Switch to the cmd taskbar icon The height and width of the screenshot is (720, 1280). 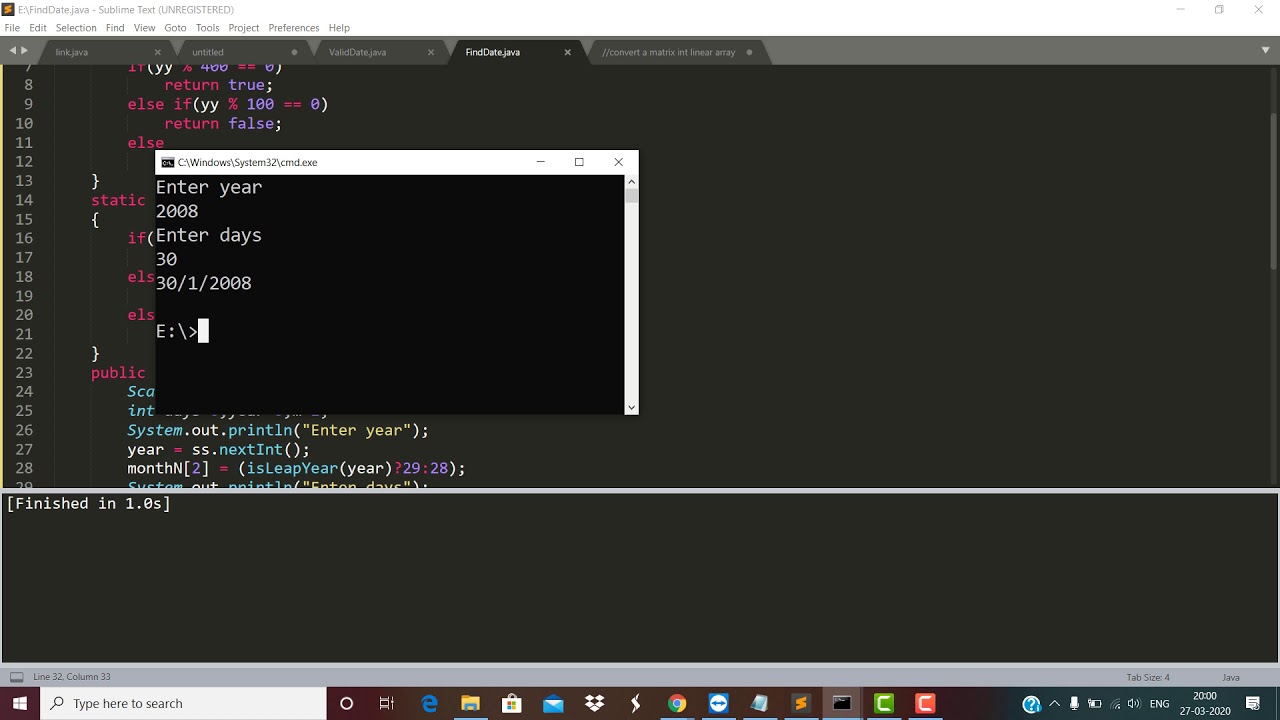(842, 703)
